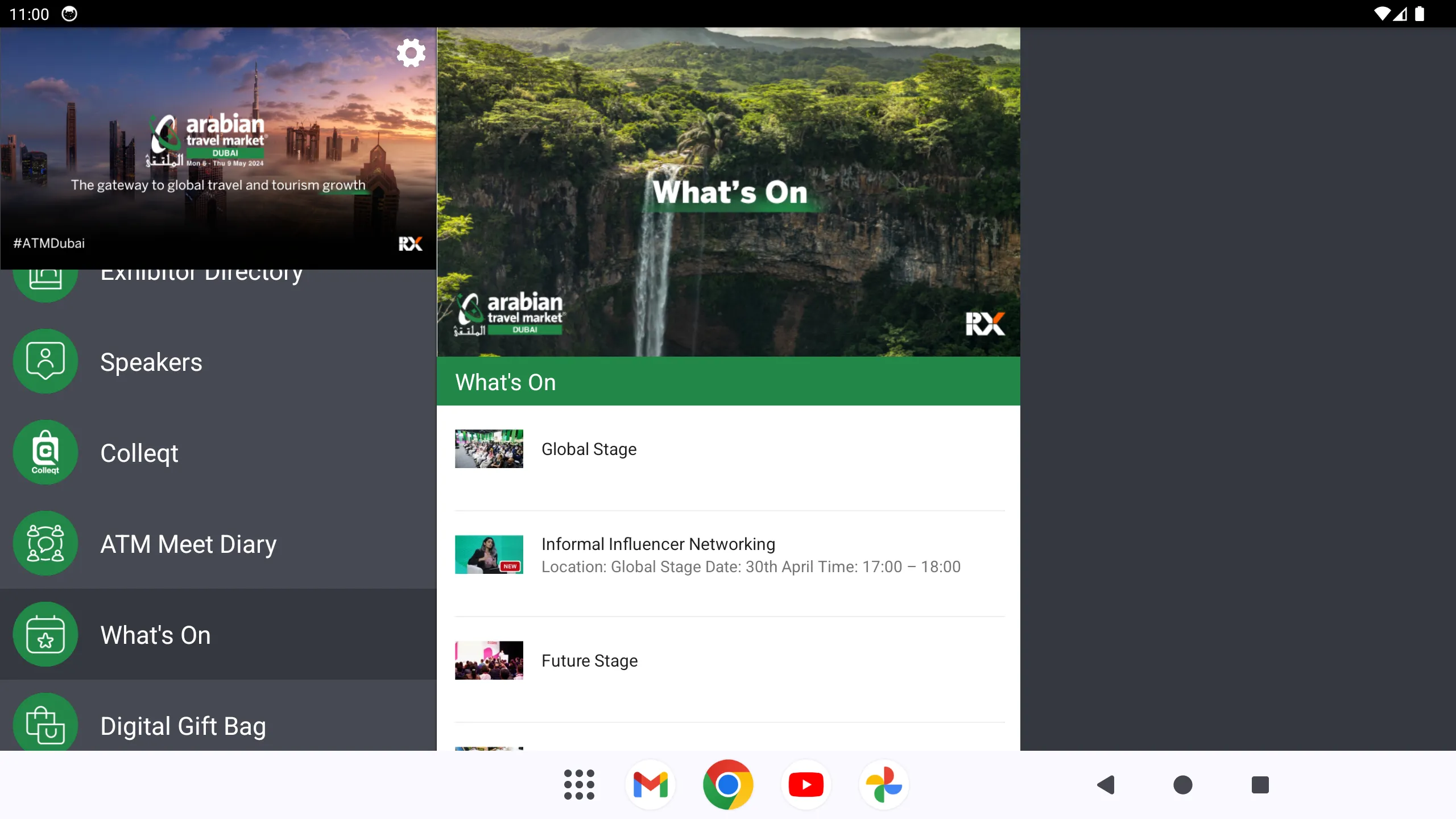
Task: Tap the Global Stage thumbnail
Action: tap(489, 449)
